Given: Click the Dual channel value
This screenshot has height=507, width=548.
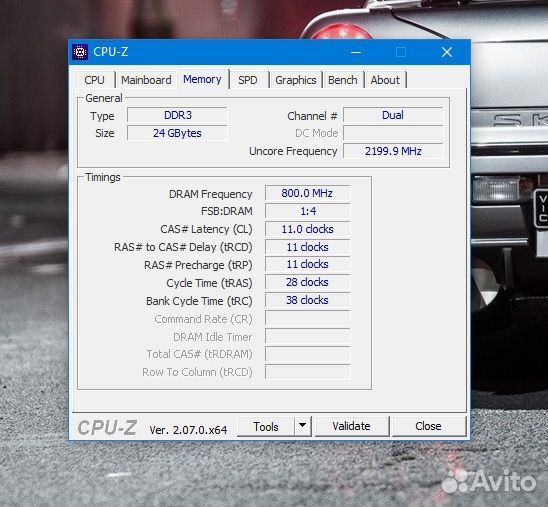Looking at the screenshot, I should pos(393,115).
